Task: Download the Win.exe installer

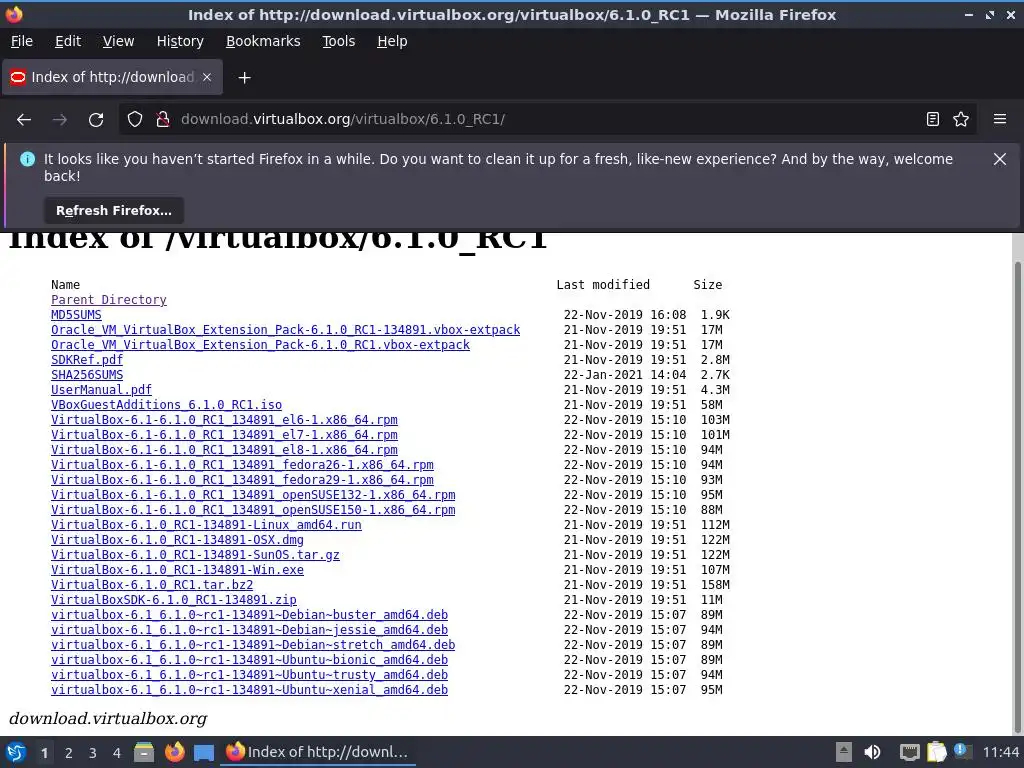Action: pyautogui.click(x=177, y=570)
